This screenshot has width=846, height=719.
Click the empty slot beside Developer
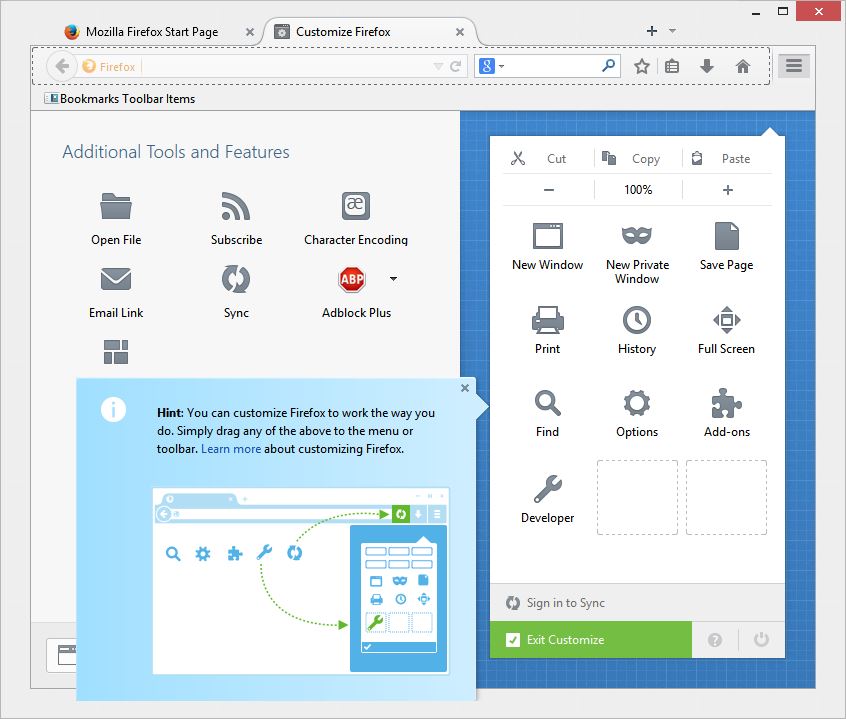[x=637, y=497]
